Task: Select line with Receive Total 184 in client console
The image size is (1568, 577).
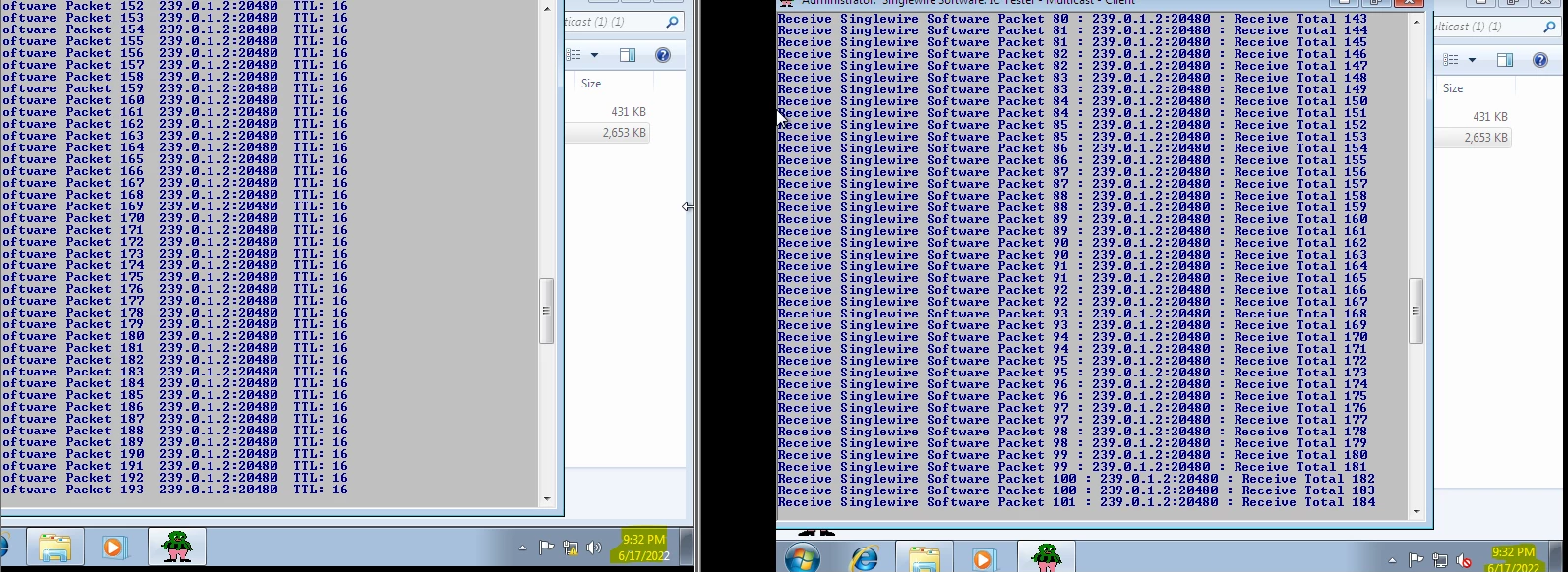Action: [1077, 502]
